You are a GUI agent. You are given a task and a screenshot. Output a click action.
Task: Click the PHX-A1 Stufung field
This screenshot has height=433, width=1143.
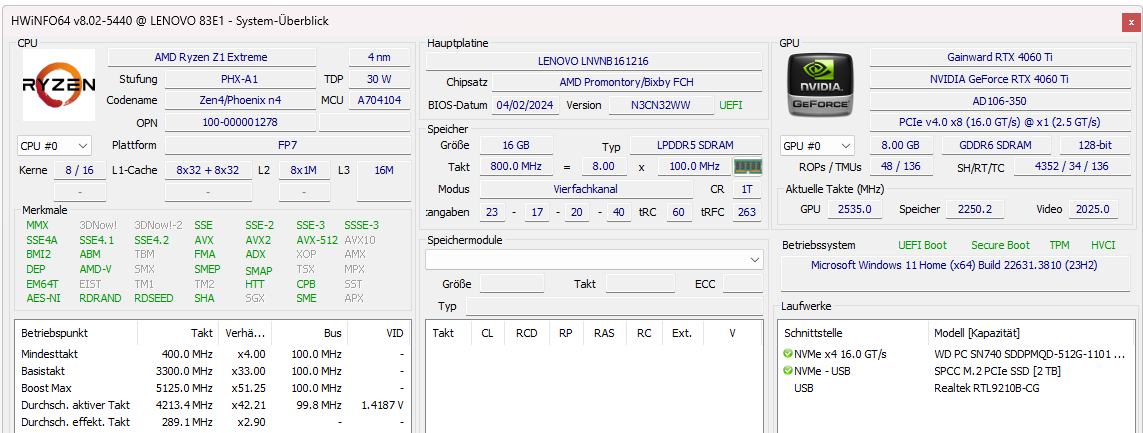[240, 79]
